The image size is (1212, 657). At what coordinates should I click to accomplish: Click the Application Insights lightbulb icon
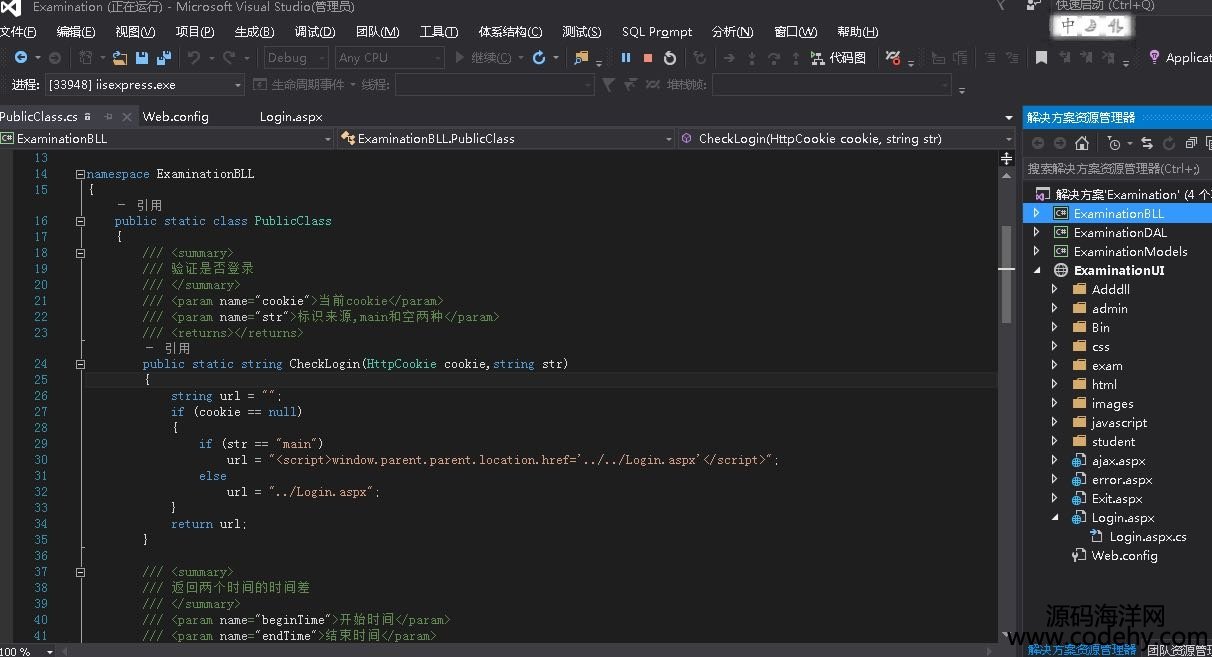[x=1154, y=58]
